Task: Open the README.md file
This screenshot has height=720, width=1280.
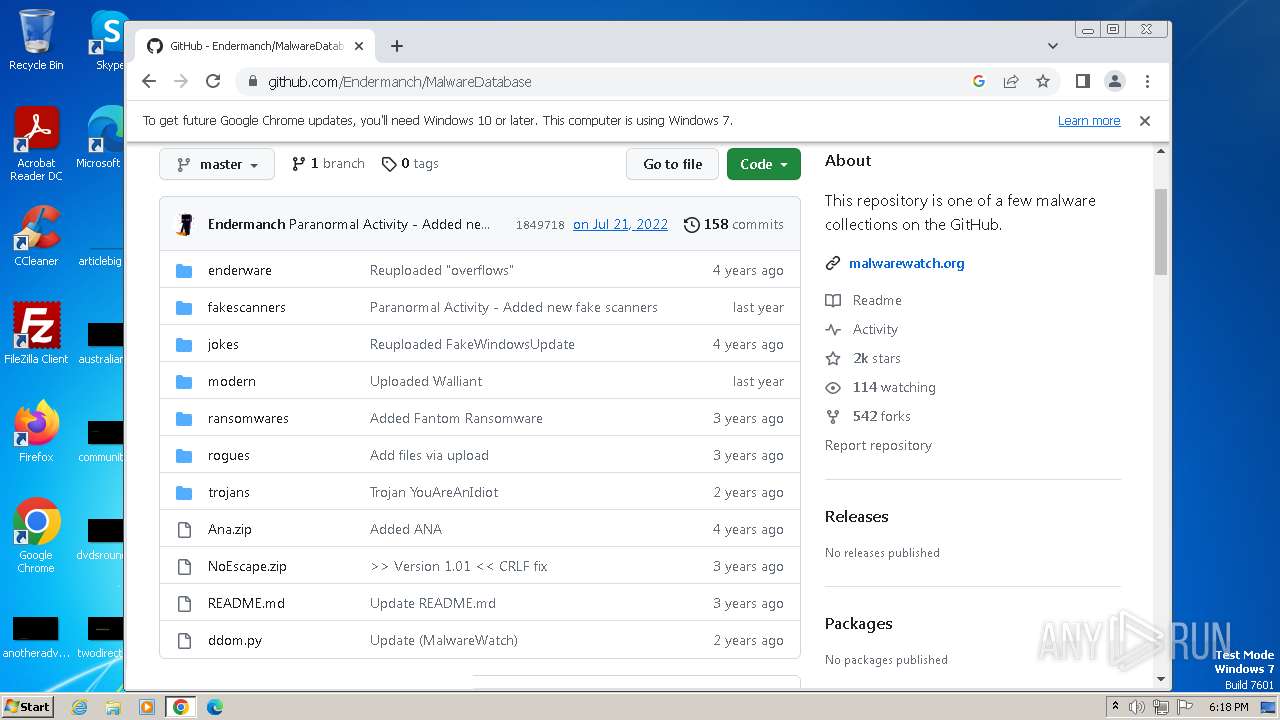Action: pyautogui.click(x=246, y=603)
